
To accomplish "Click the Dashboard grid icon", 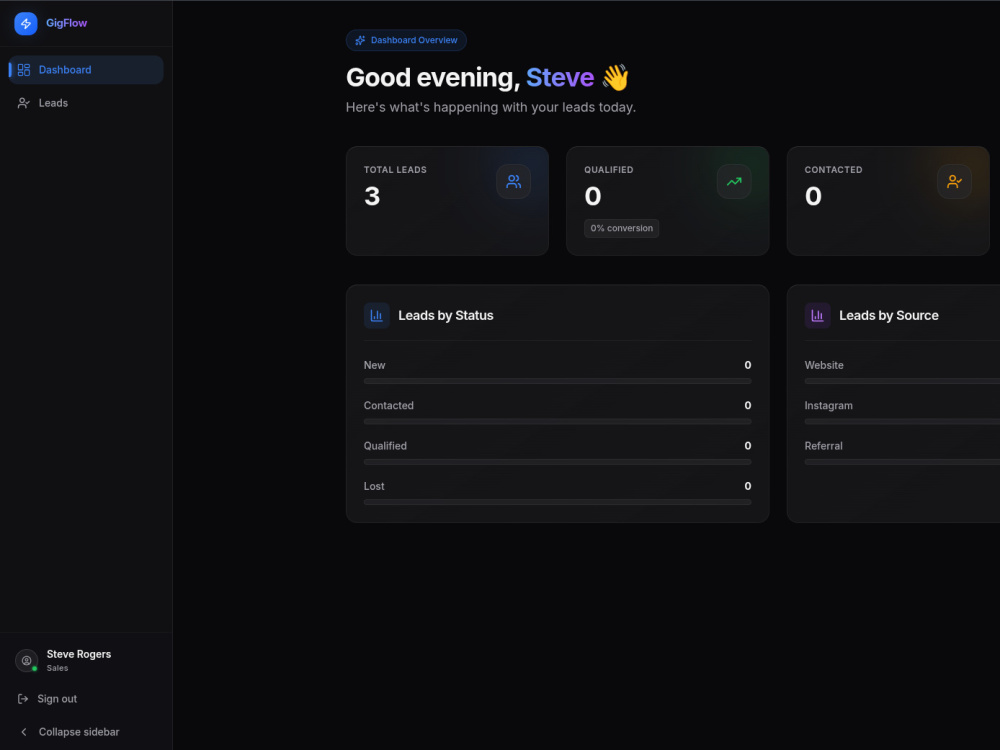I will 24,70.
